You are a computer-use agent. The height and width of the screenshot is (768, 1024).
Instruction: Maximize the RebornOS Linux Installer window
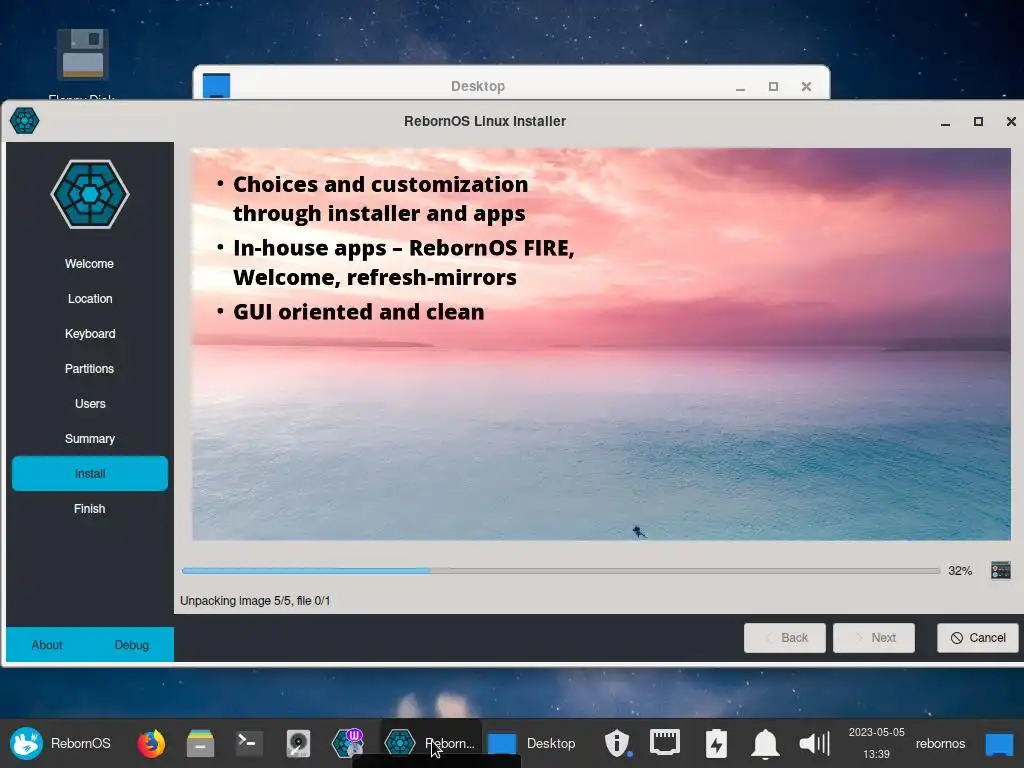tap(978, 121)
